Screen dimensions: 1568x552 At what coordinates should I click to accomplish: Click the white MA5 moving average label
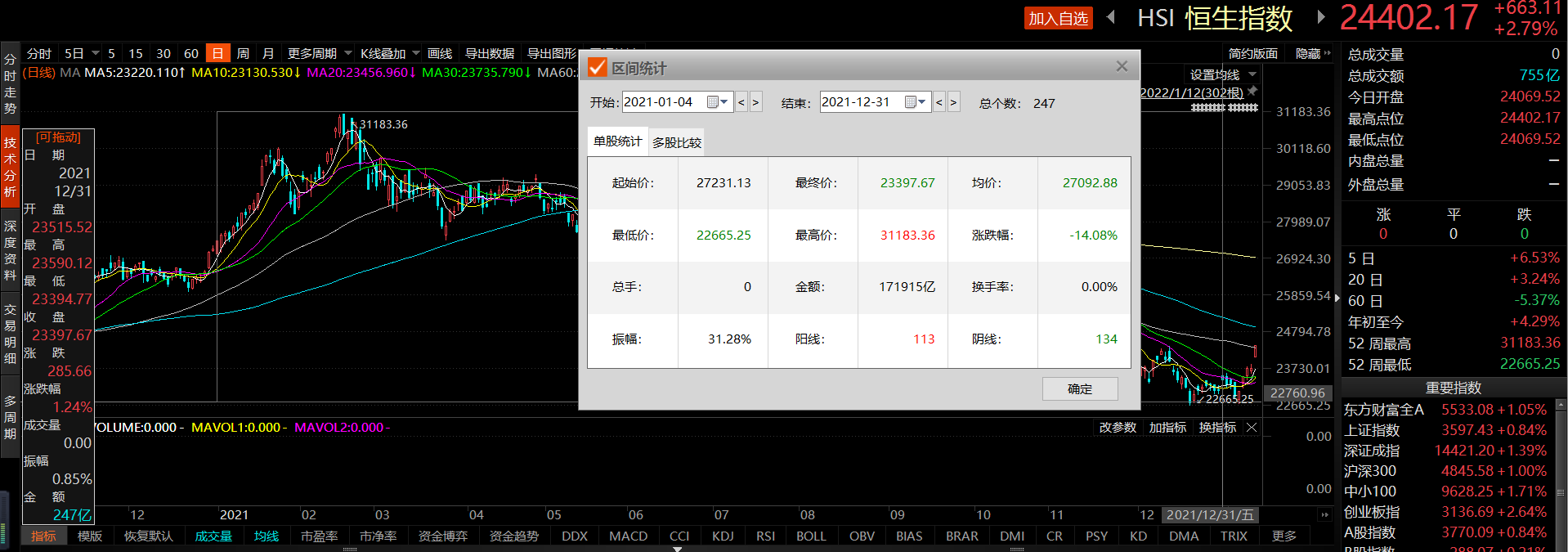click(x=134, y=73)
